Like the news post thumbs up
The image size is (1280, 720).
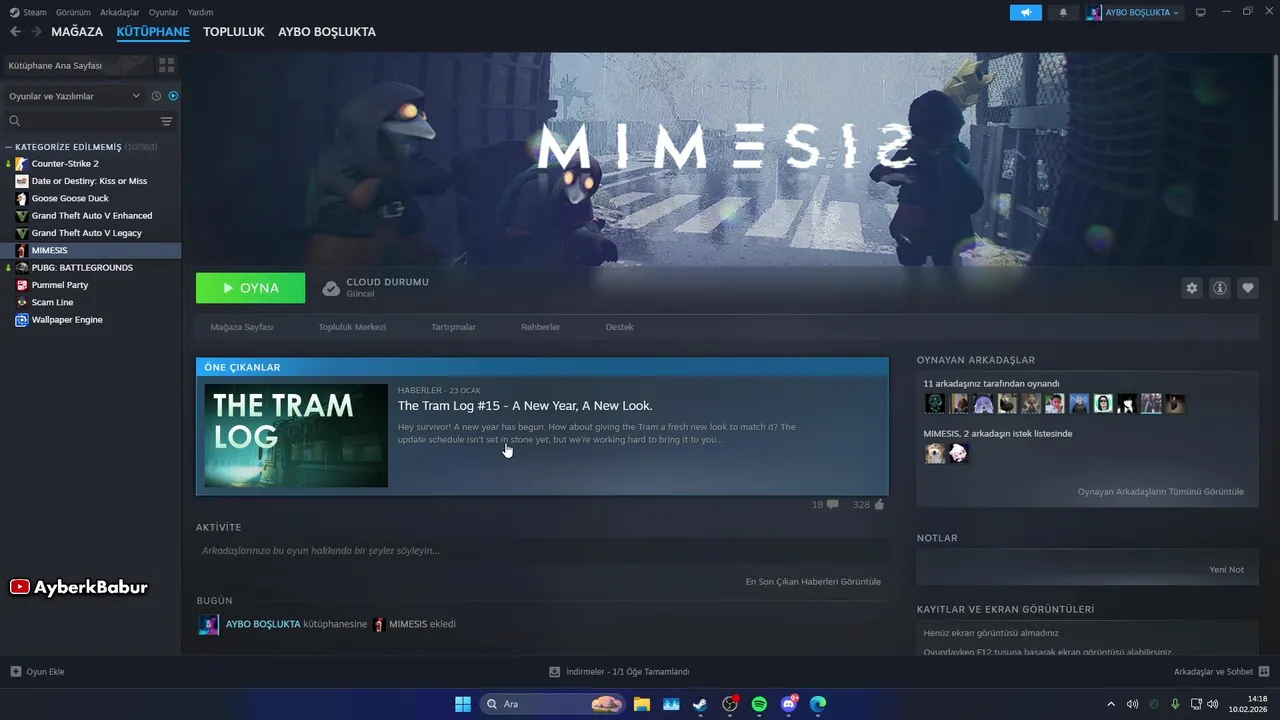[879, 505]
